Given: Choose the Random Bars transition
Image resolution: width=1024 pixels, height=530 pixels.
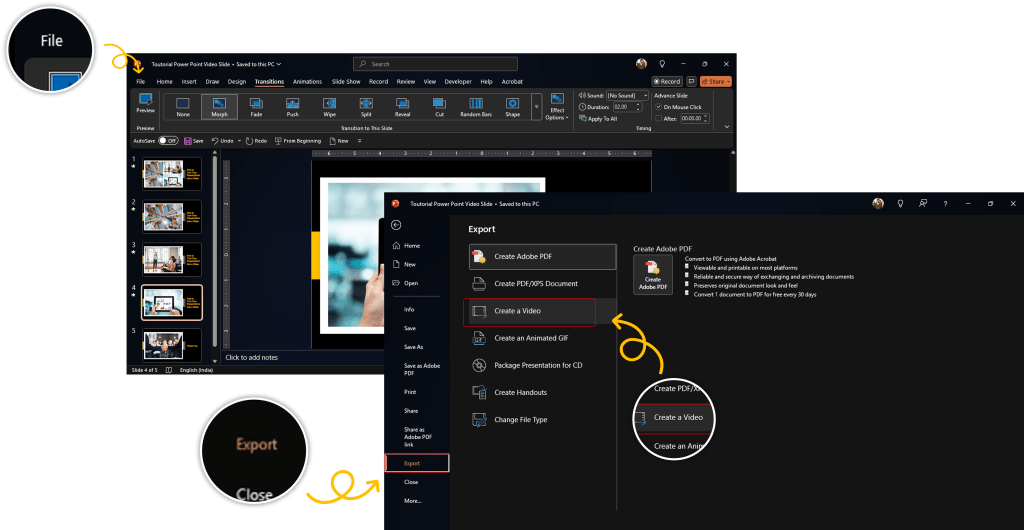Looking at the screenshot, I should click(476, 106).
